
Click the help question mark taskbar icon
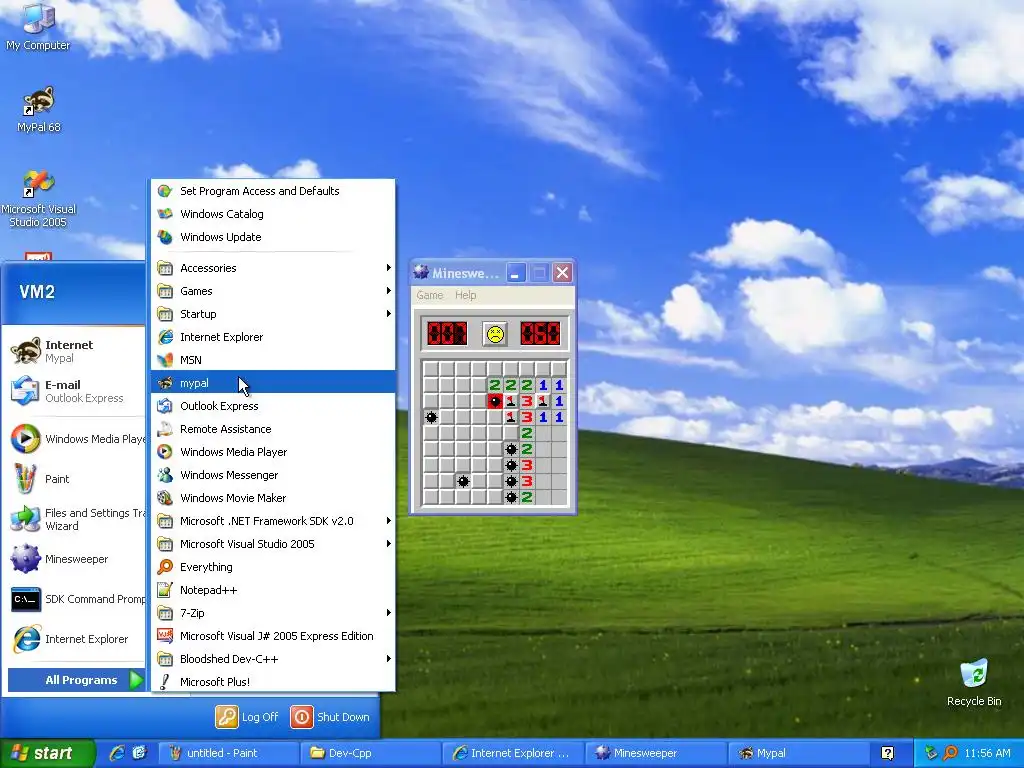pos(887,753)
